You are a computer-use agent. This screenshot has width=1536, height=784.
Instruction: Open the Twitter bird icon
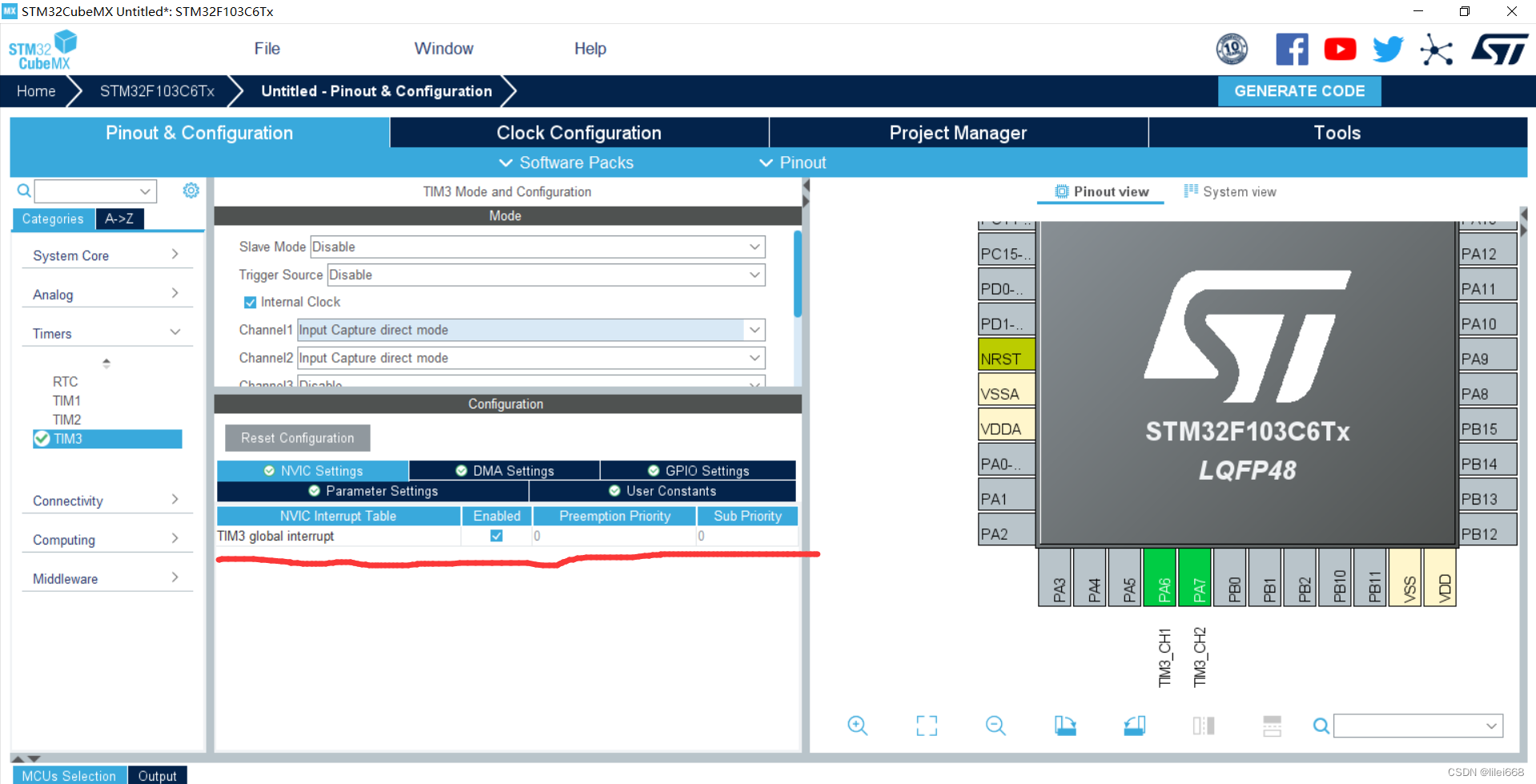1388,50
